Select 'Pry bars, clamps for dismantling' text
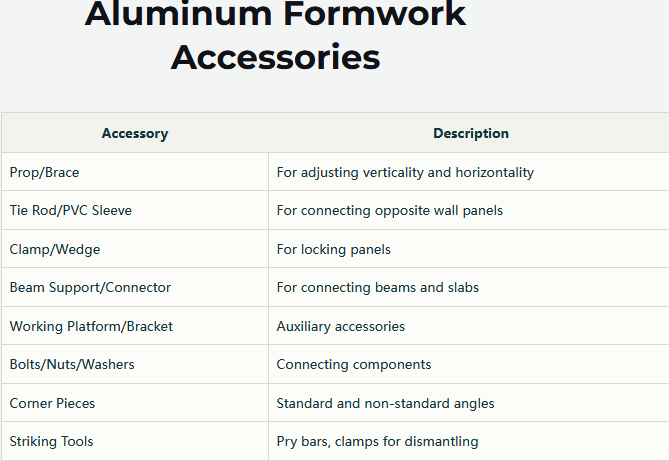Image resolution: width=669 pixels, height=461 pixels. click(x=377, y=441)
